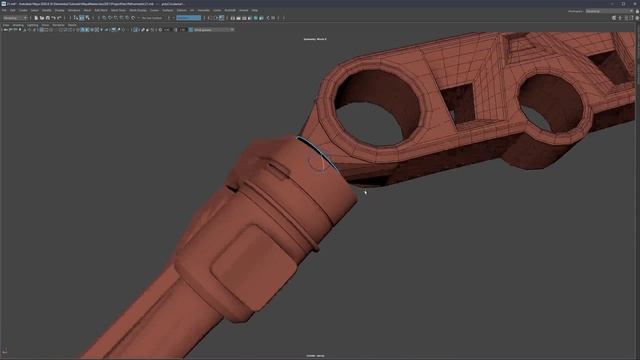Click the Redo icon
Screen dimensions: 640x360
coord(59,18)
